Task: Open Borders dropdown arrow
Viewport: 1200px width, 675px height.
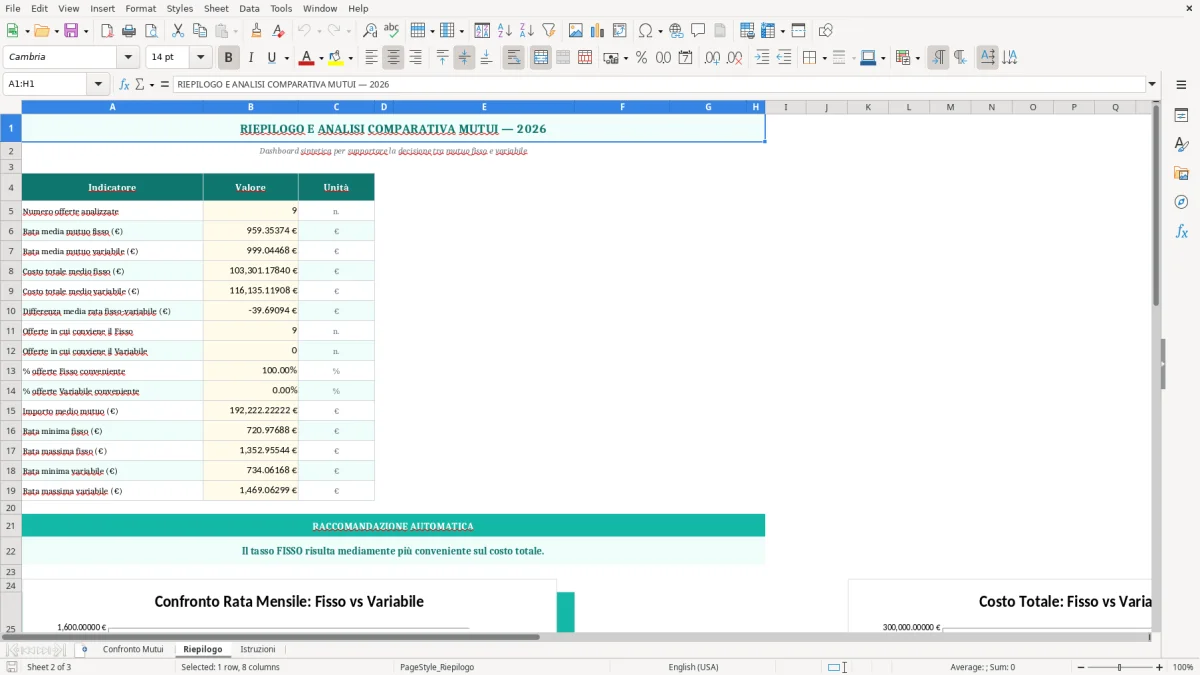Action: 823,58
